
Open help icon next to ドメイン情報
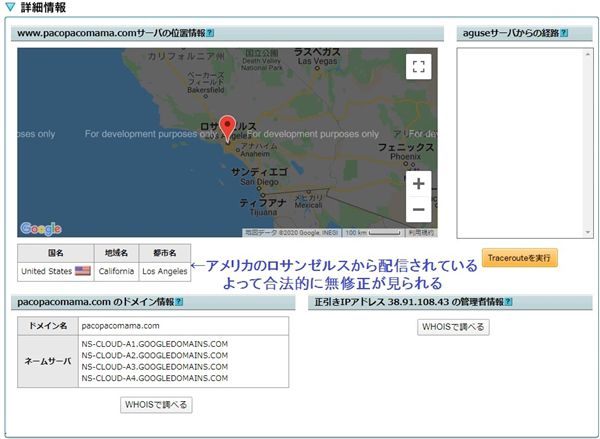pos(179,302)
